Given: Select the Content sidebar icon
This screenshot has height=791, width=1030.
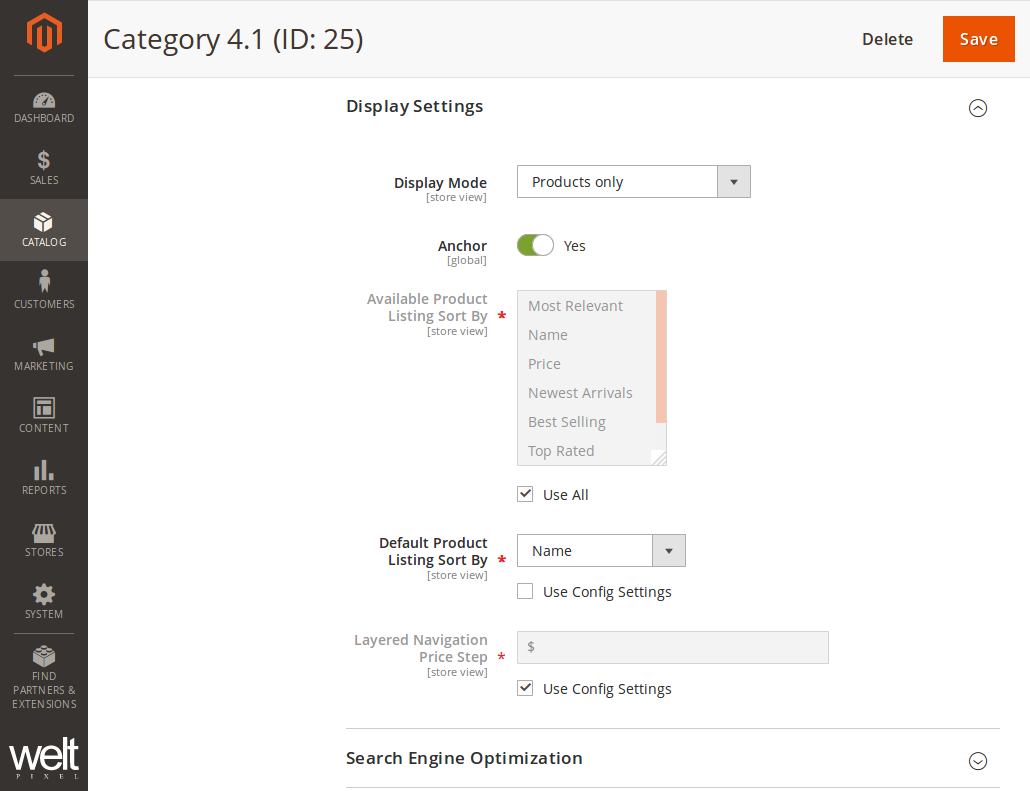Looking at the screenshot, I should tap(44, 416).
